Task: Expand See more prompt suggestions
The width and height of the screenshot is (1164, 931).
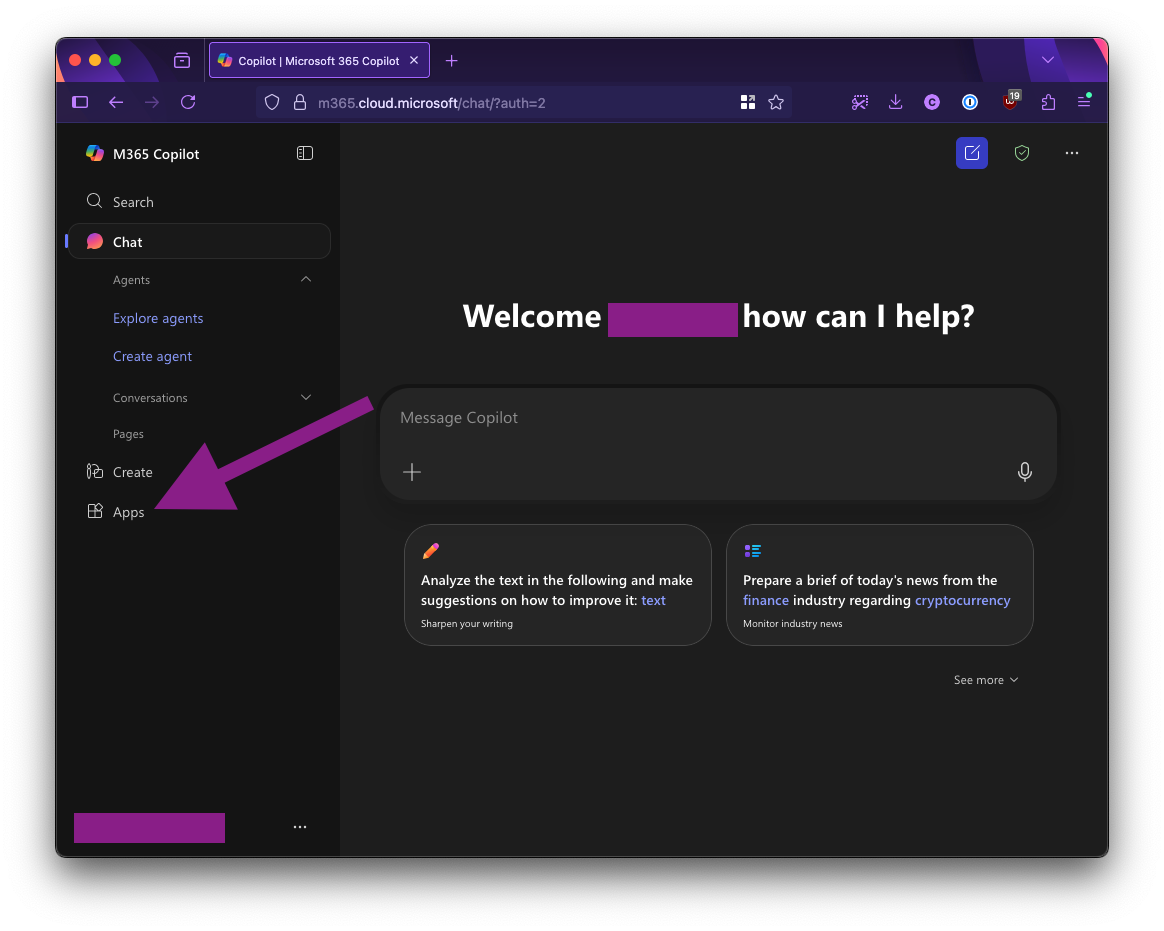Action: pyautogui.click(x=986, y=680)
